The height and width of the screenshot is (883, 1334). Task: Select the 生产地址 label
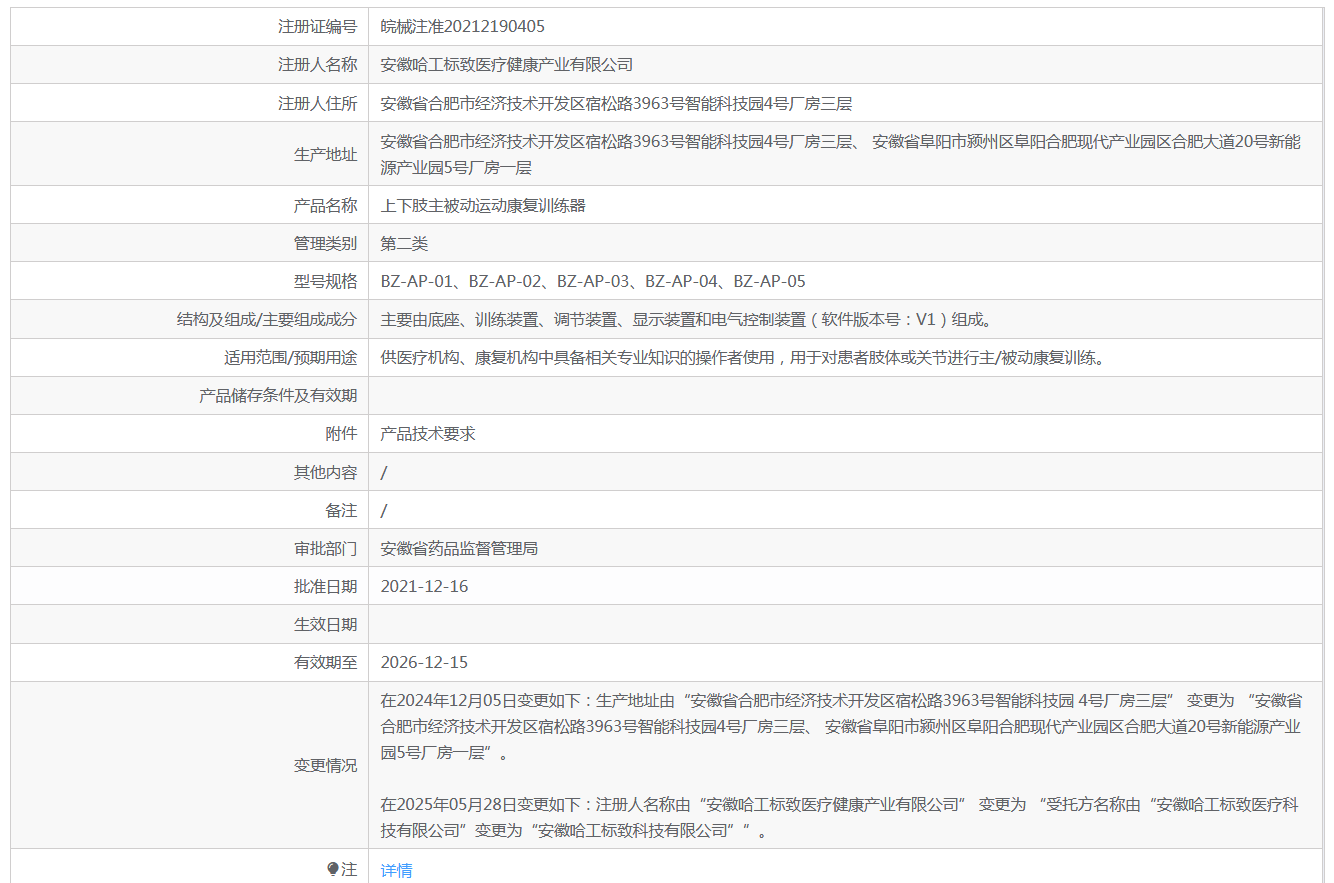325,154
